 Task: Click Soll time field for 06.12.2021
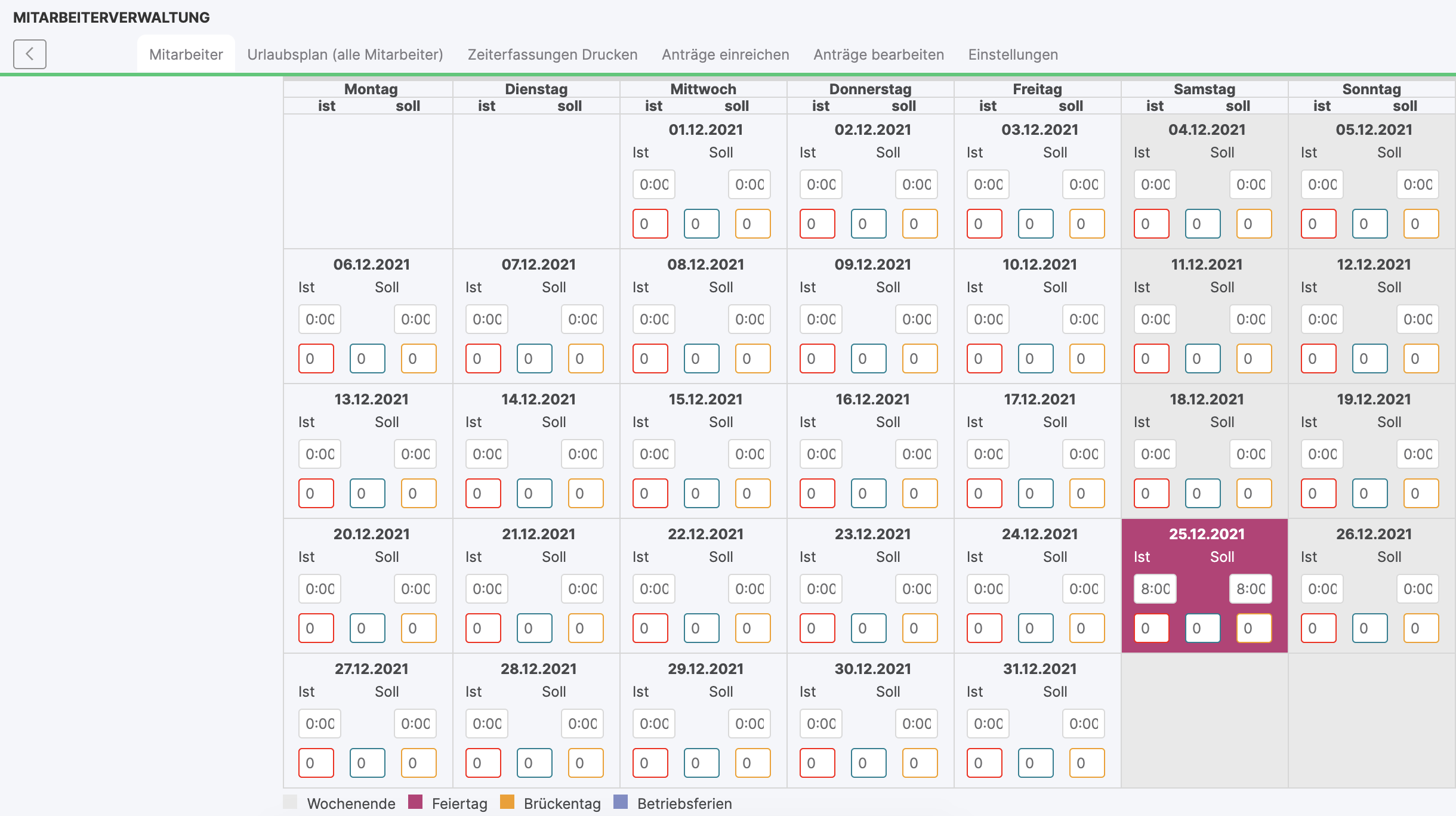pos(415,319)
